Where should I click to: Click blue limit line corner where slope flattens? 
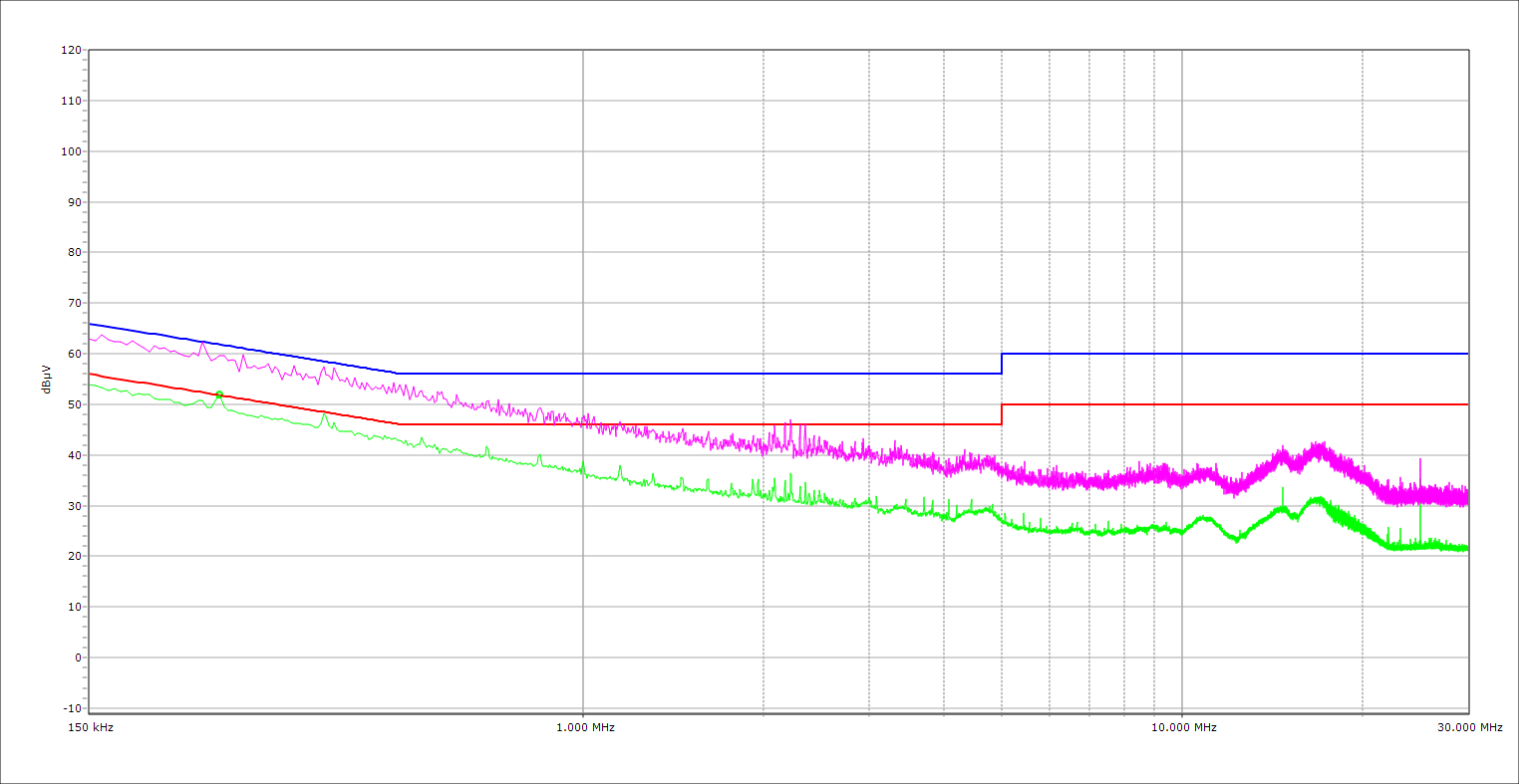(x=398, y=374)
